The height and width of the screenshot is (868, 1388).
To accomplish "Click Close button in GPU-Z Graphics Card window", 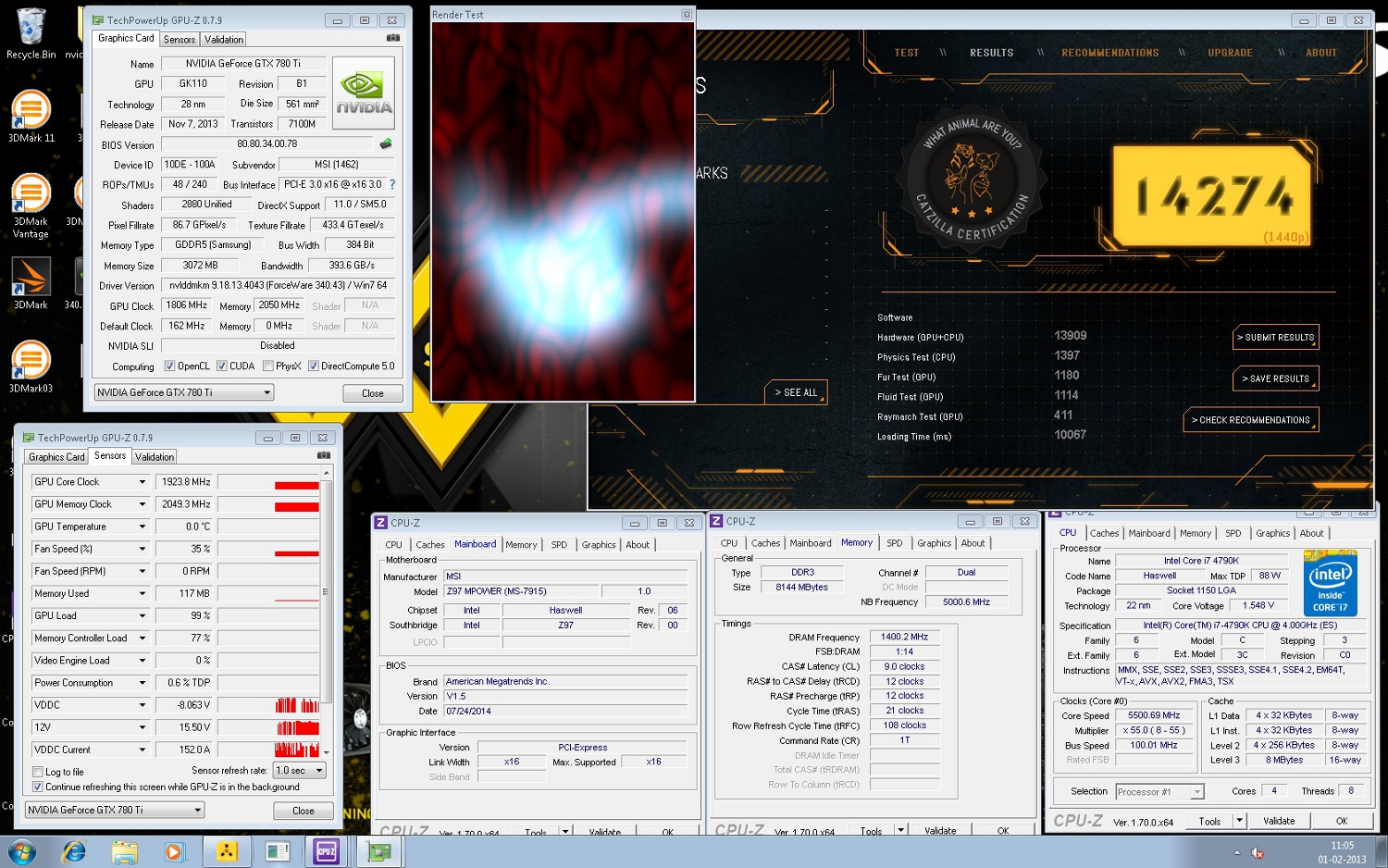I will [x=372, y=393].
